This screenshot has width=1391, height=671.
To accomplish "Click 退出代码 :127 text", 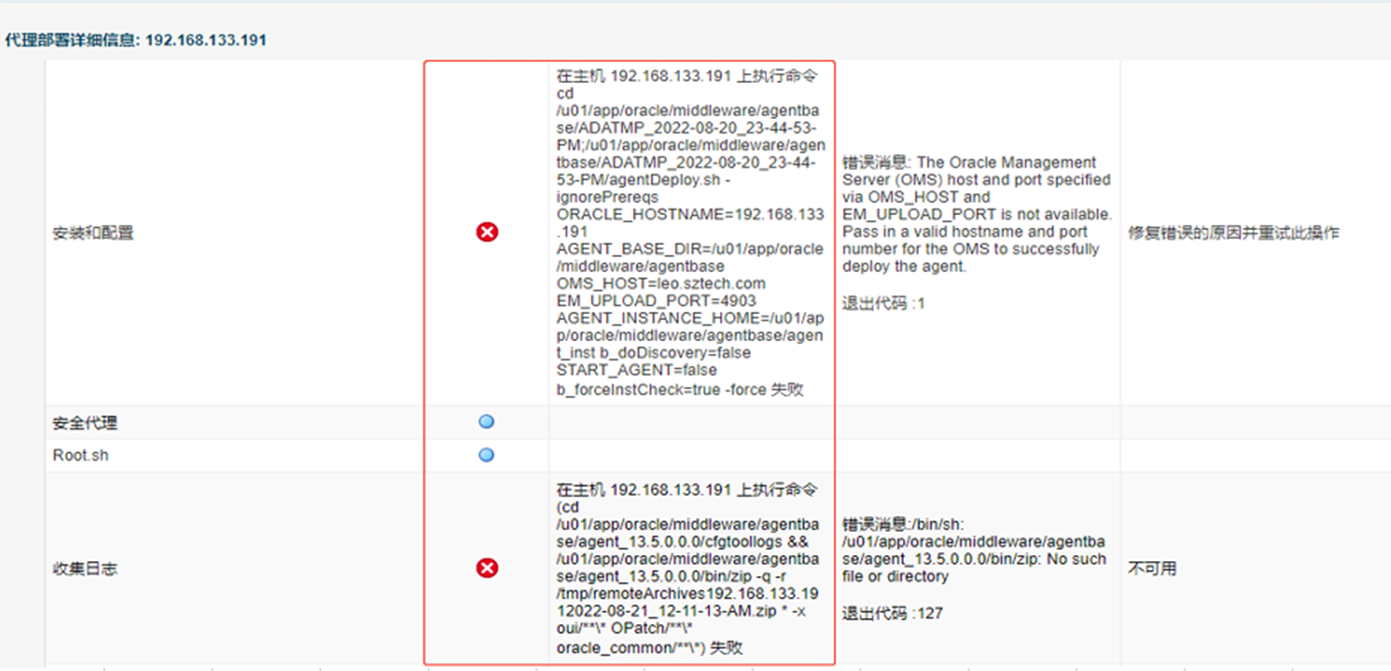I will [x=892, y=613].
